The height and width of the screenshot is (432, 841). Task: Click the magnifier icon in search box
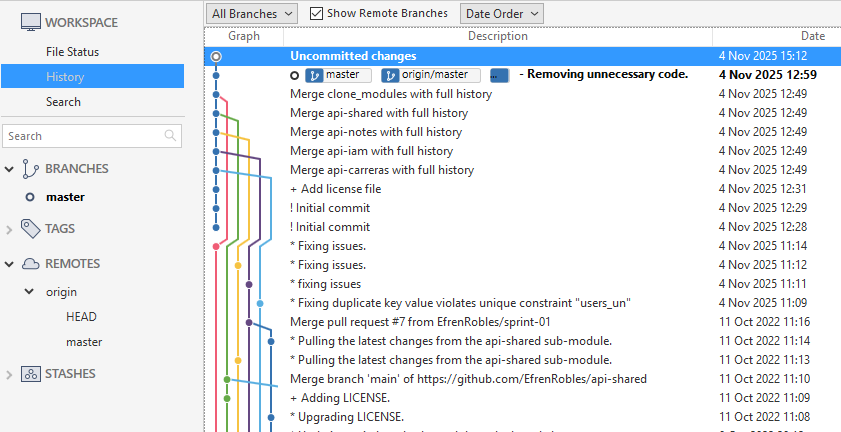click(170, 136)
